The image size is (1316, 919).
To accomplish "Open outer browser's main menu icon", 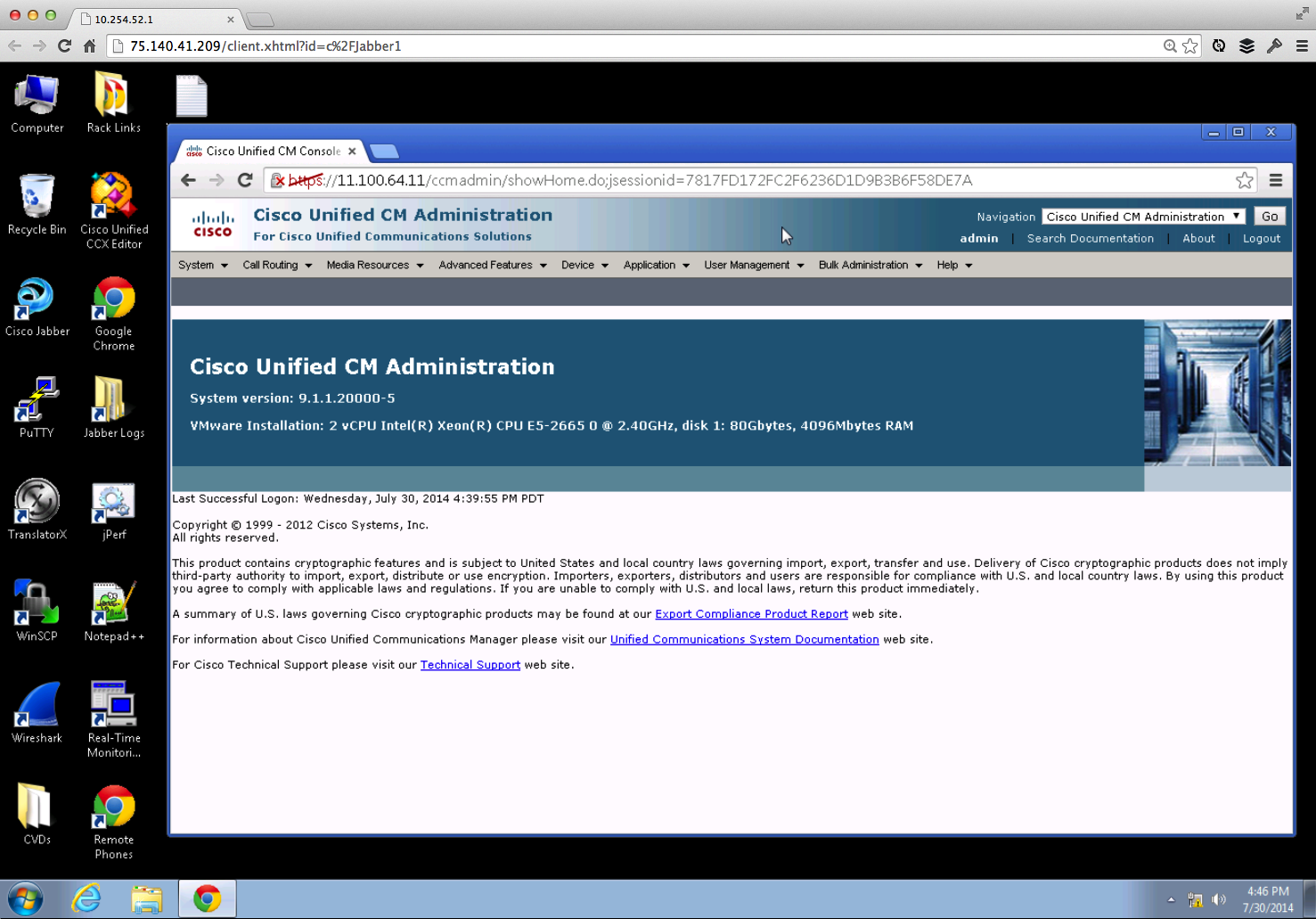I will (x=1302, y=45).
